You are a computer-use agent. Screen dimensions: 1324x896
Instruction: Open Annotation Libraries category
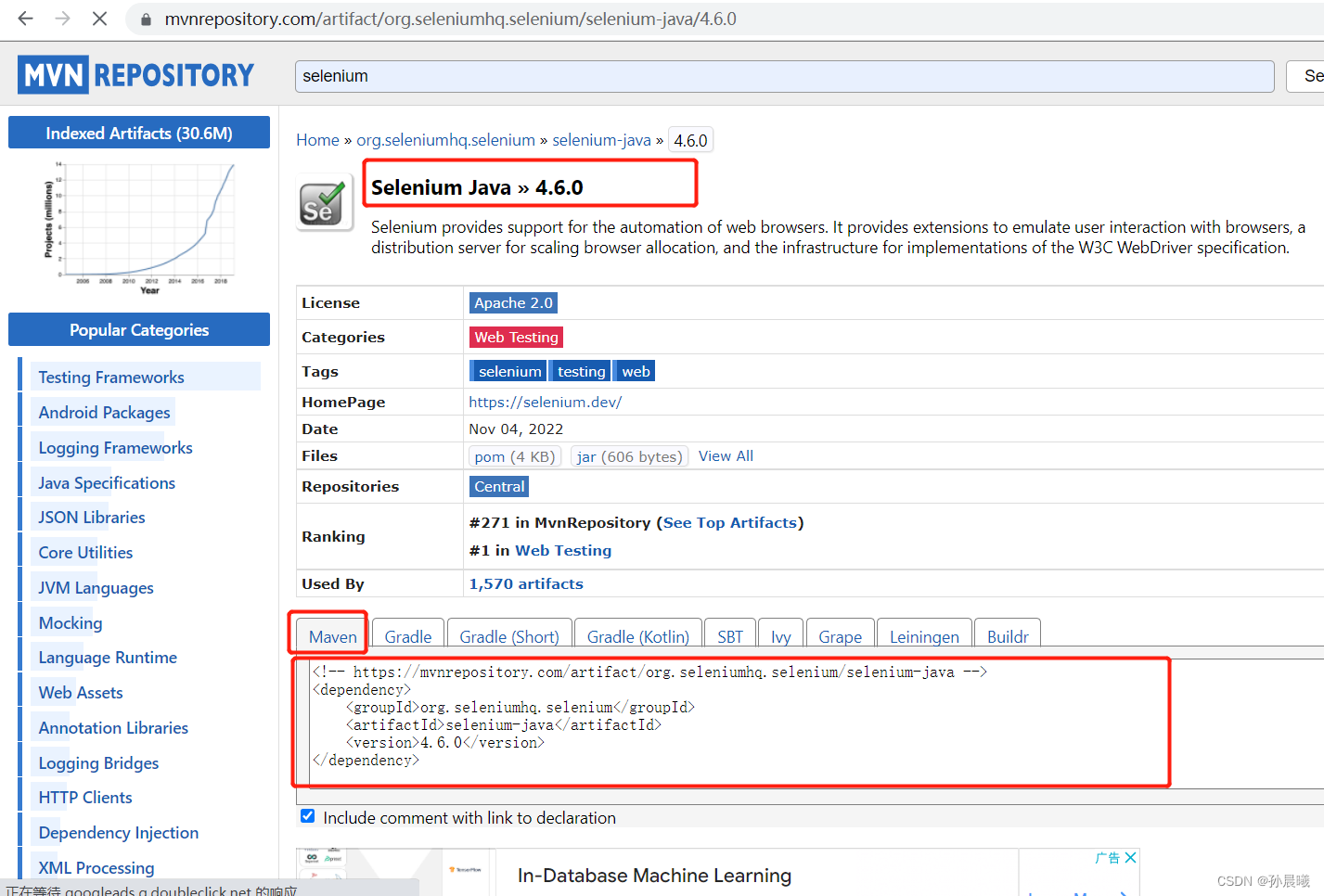click(x=113, y=727)
